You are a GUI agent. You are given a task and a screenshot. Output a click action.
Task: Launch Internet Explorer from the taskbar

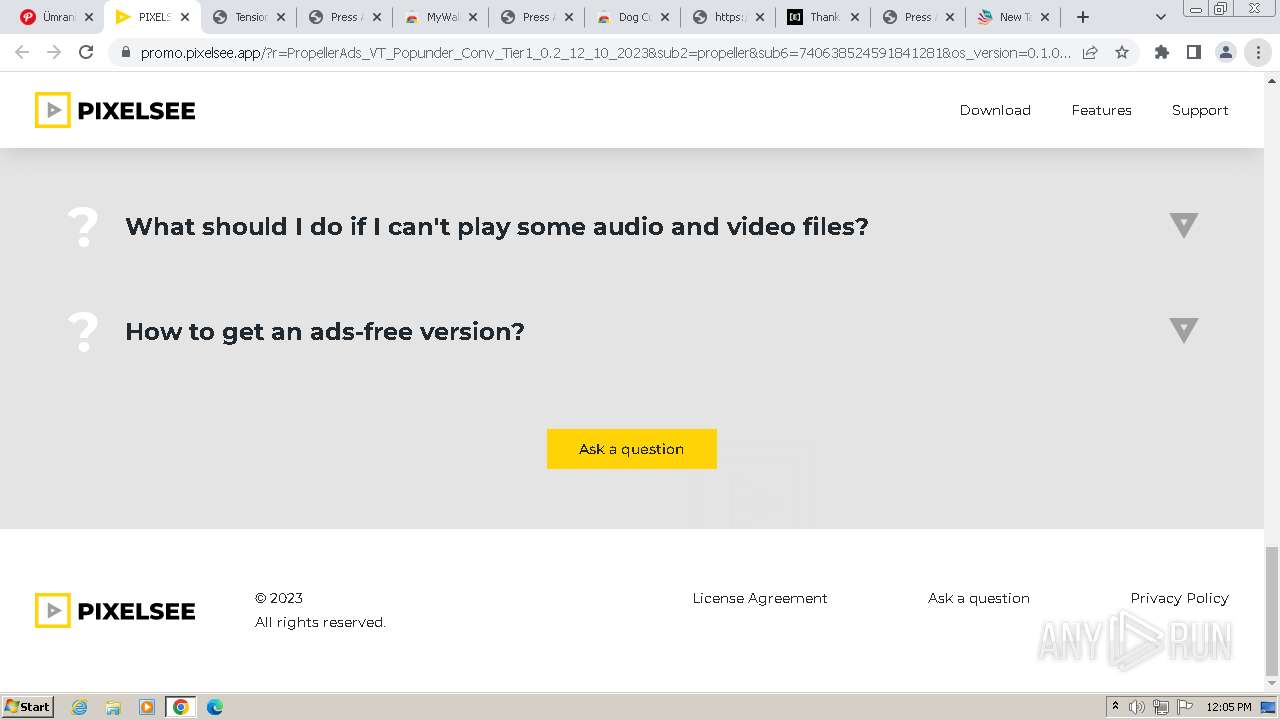point(80,707)
